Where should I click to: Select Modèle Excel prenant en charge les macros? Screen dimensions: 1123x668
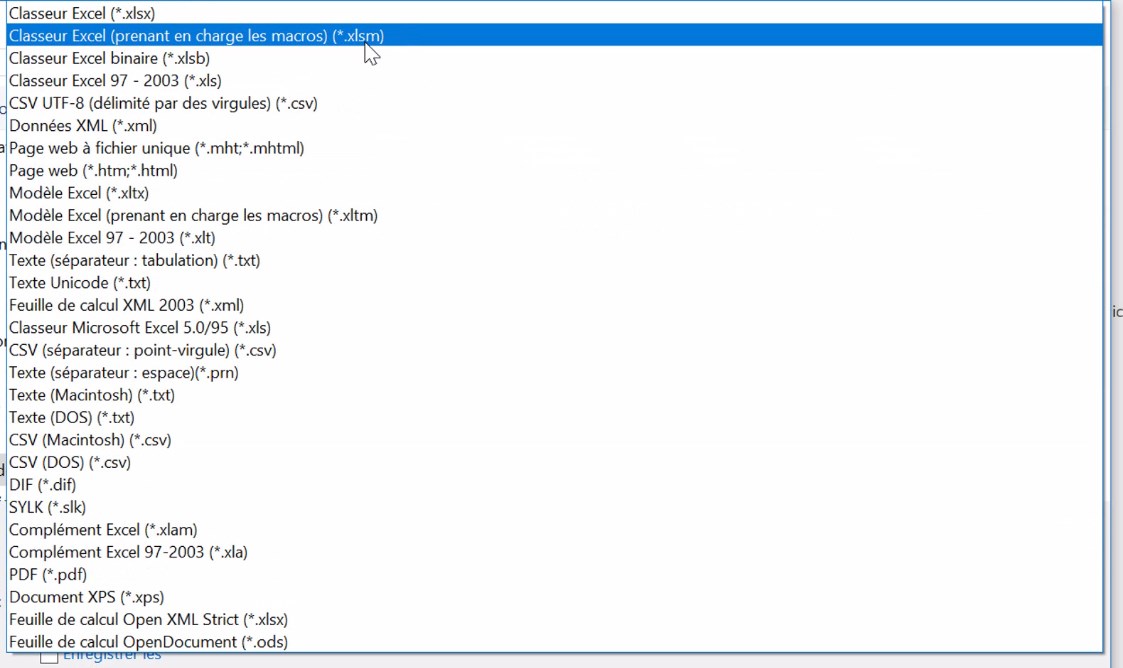coord(193,215)
